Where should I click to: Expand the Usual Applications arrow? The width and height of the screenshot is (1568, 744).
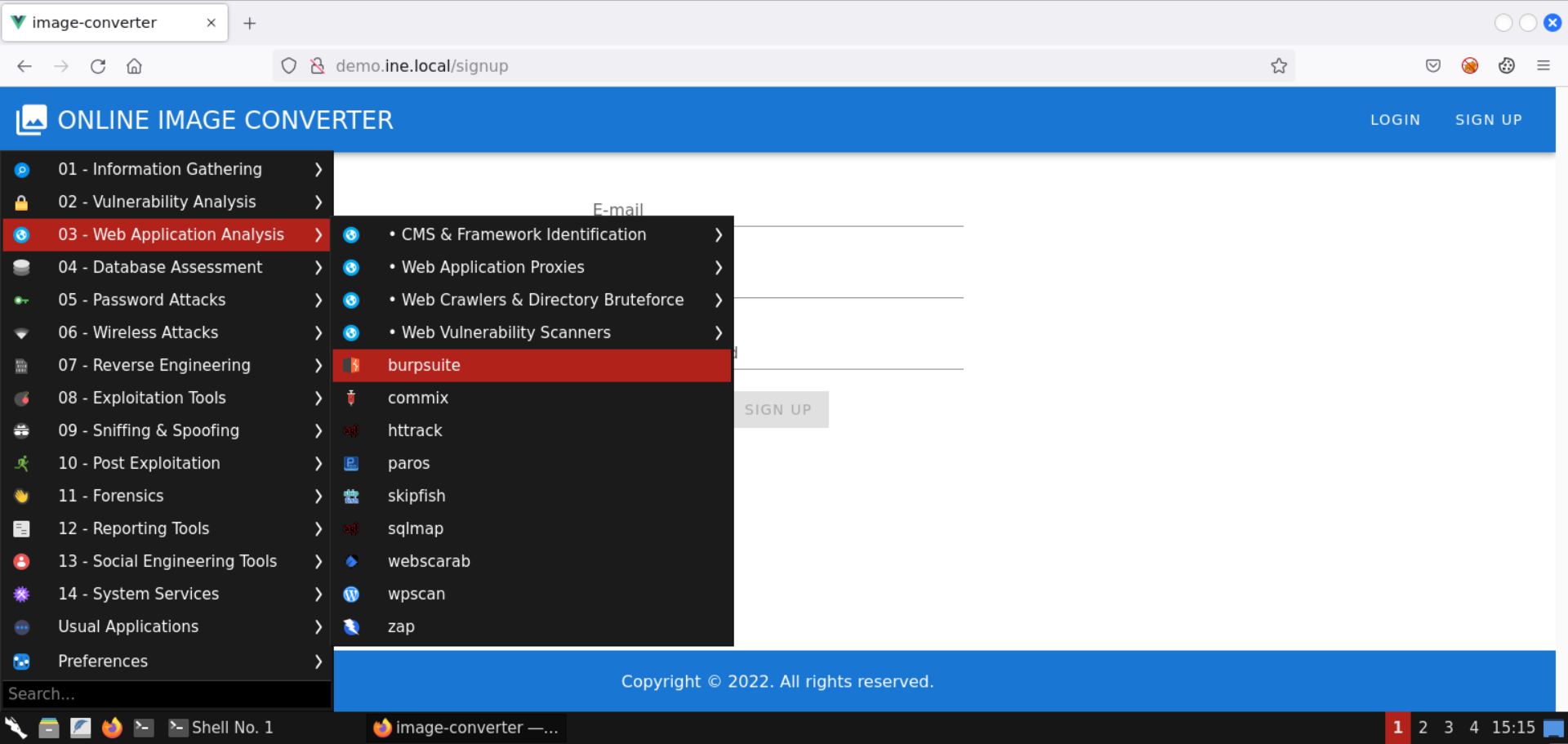tap(318, 626)
